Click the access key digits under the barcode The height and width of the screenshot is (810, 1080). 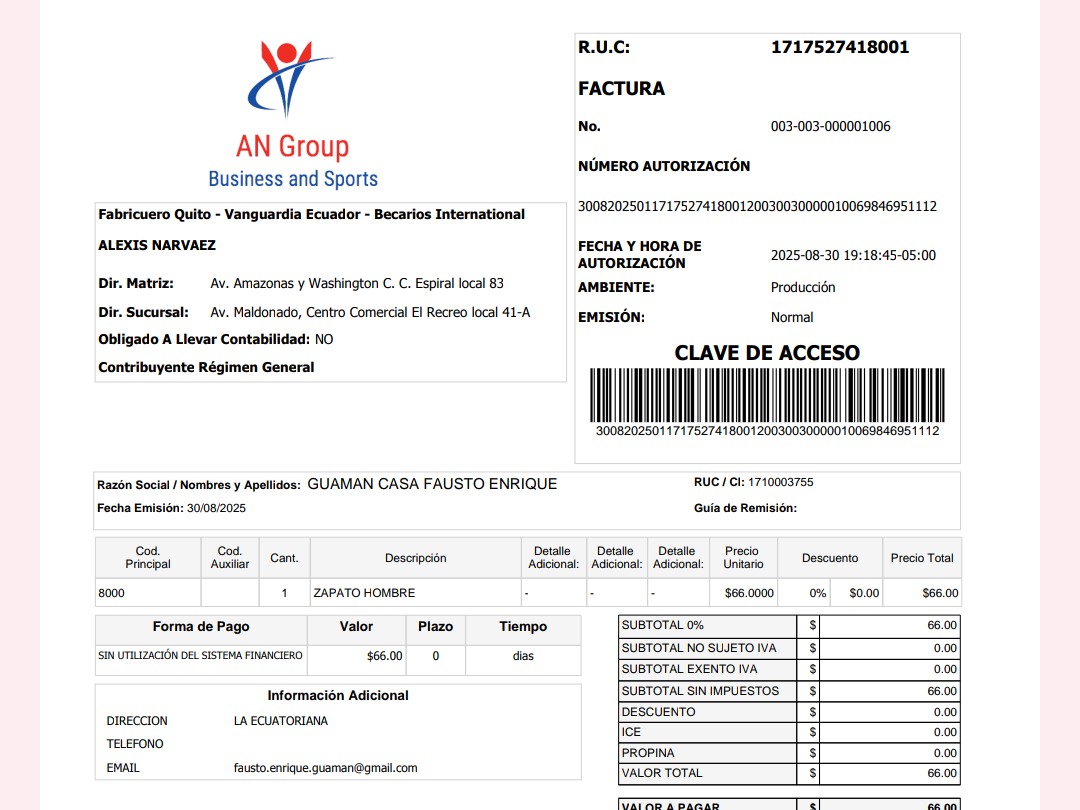(767, 430)
